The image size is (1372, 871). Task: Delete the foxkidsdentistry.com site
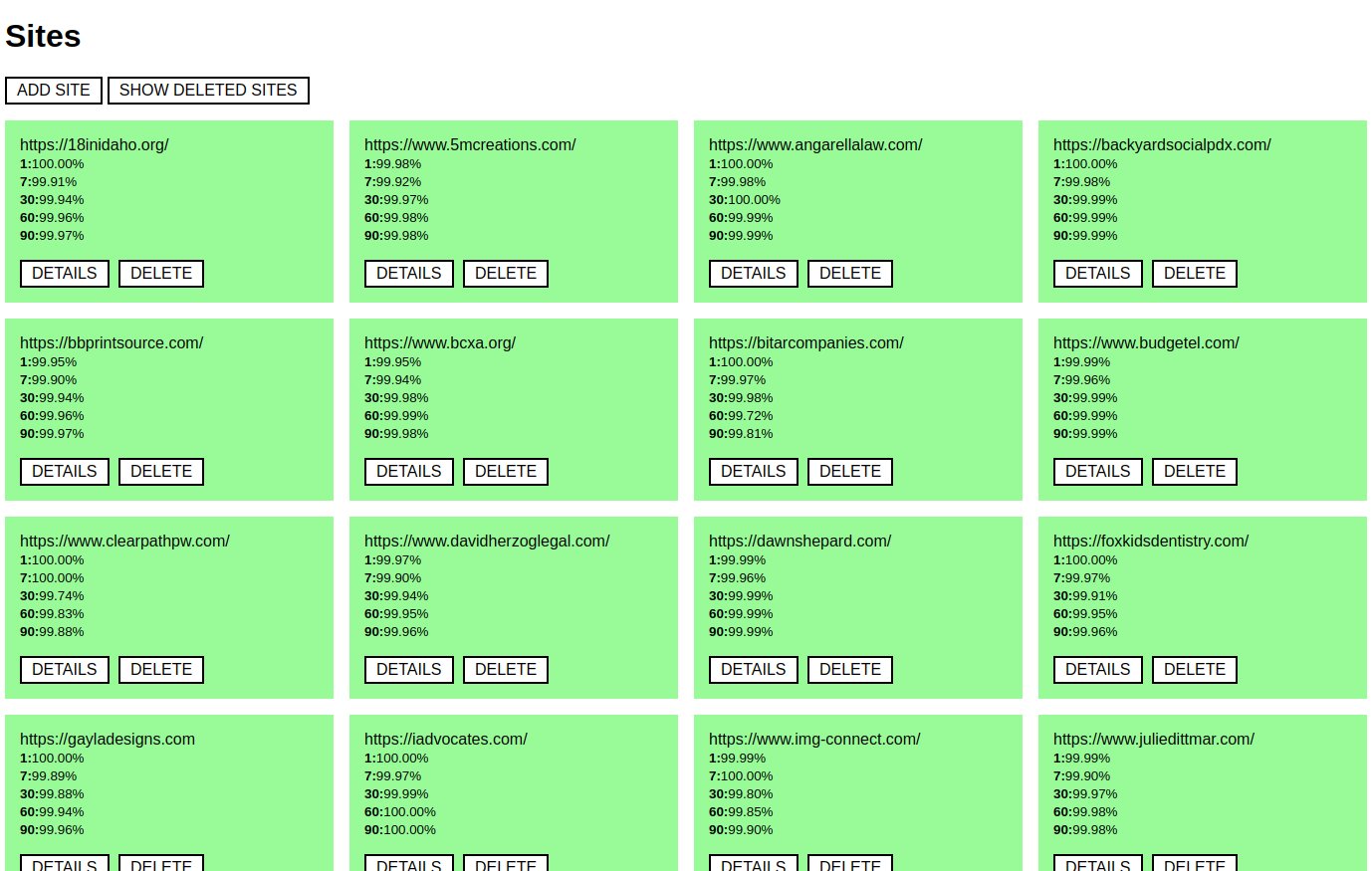(x=1194, y=670)
